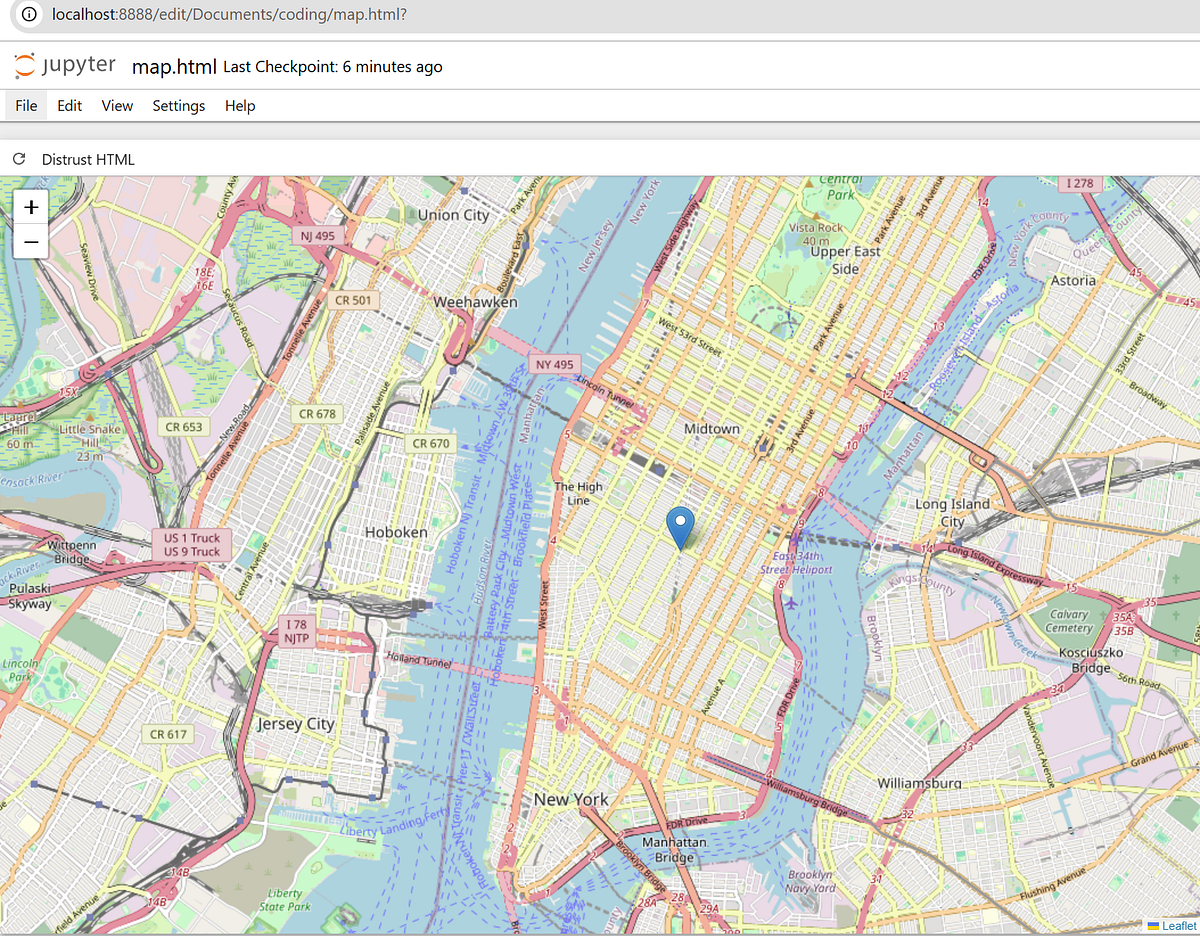Viewport: 1200px width, 936px height.
Task: Open the View menu
Action: tap(117, 105)
